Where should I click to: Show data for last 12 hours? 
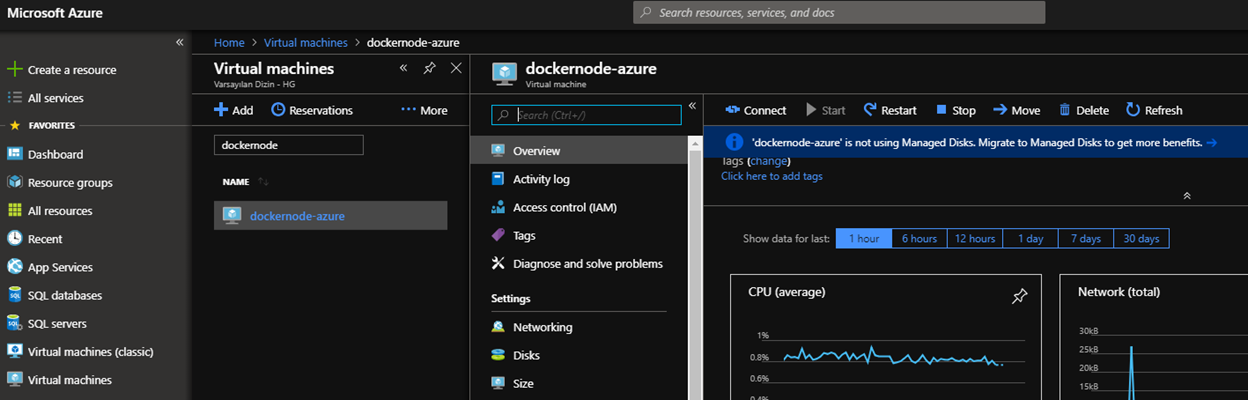pyautogui.click(x=975, y=239)
